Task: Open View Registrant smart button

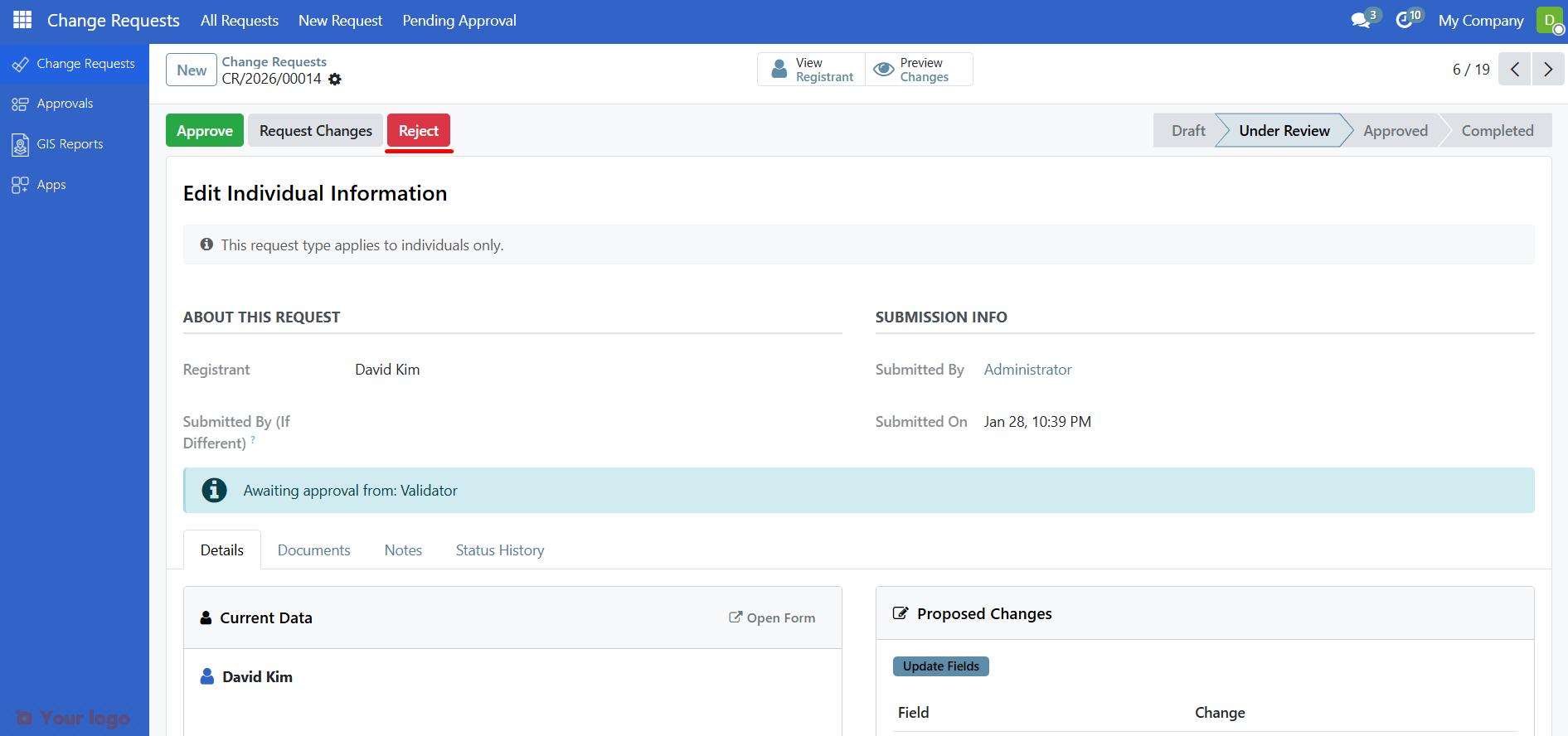Action: (x=811, y=70)
